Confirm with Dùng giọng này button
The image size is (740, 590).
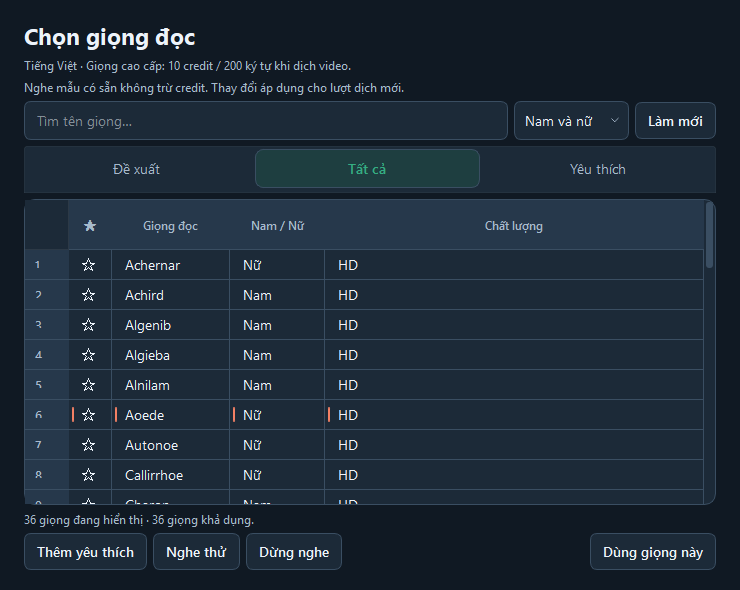[653, 552]
